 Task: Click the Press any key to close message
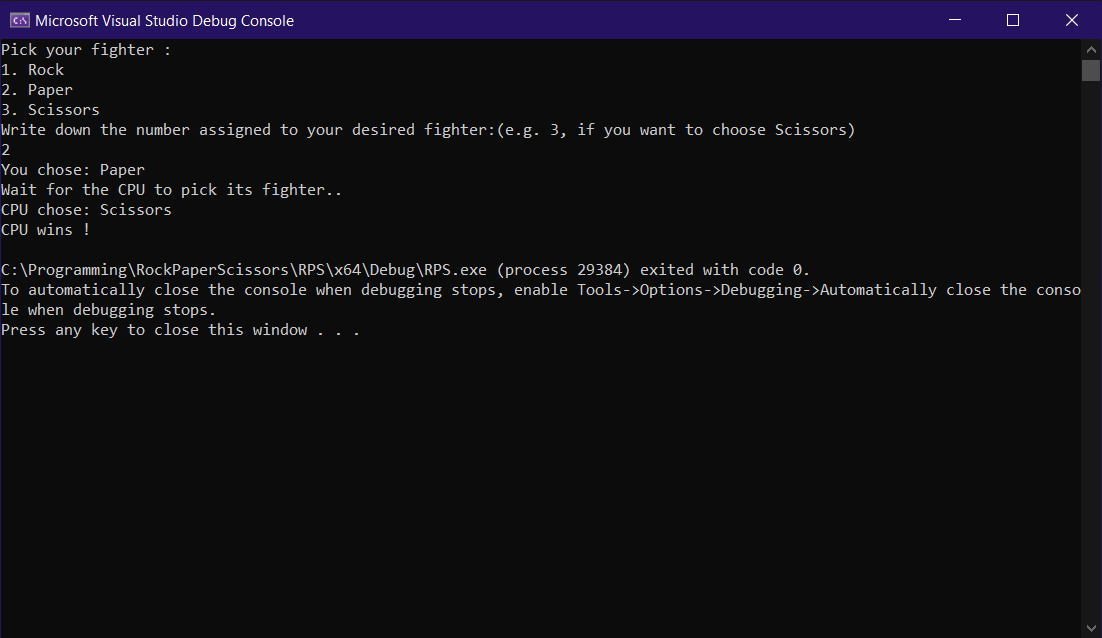180,329
